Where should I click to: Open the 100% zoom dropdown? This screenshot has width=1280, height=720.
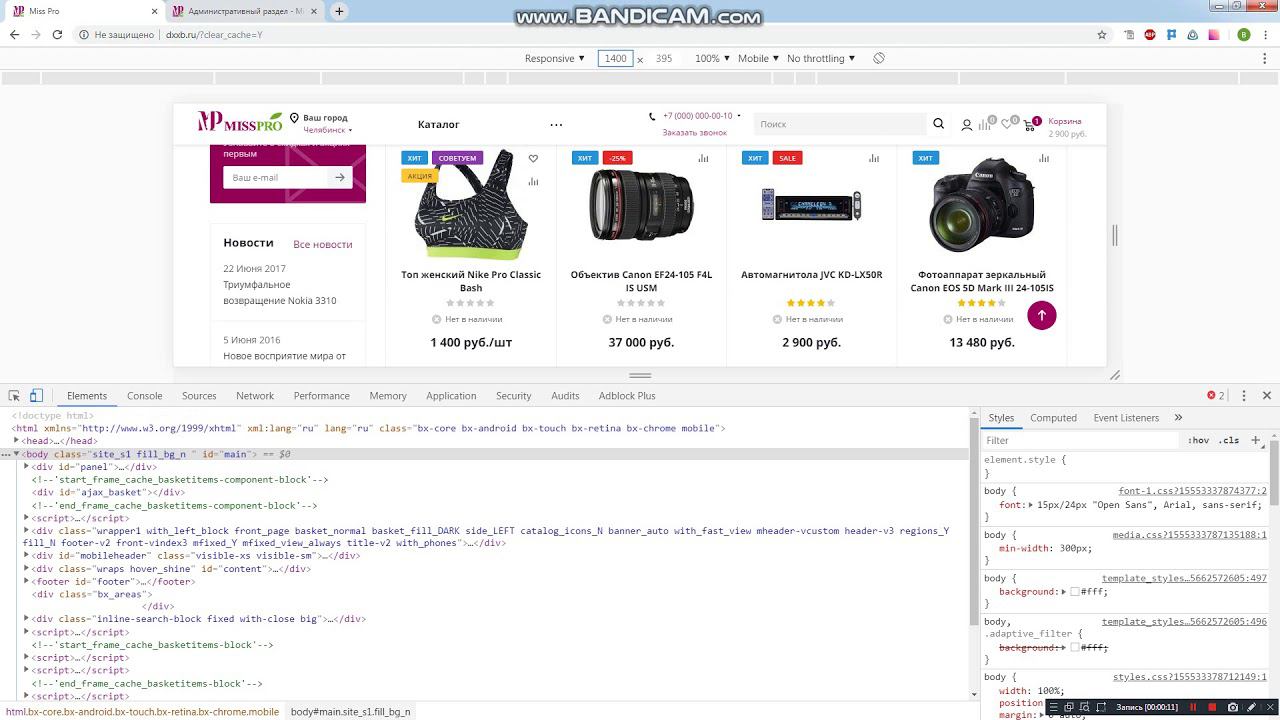[x=712, y=58]
